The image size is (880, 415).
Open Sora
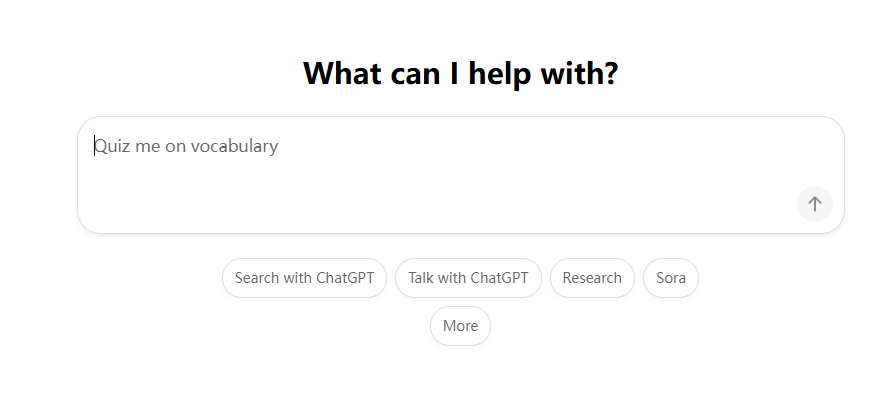tap(671, 278)
